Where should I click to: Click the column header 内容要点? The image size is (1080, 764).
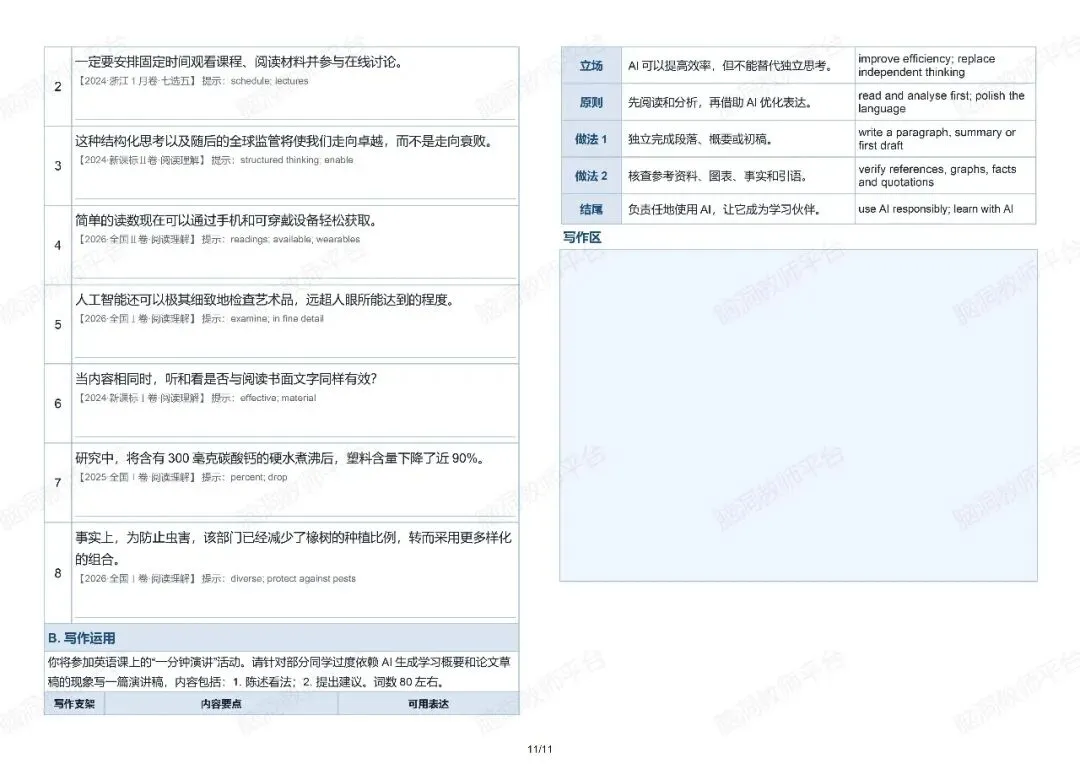tap(221, 704)
